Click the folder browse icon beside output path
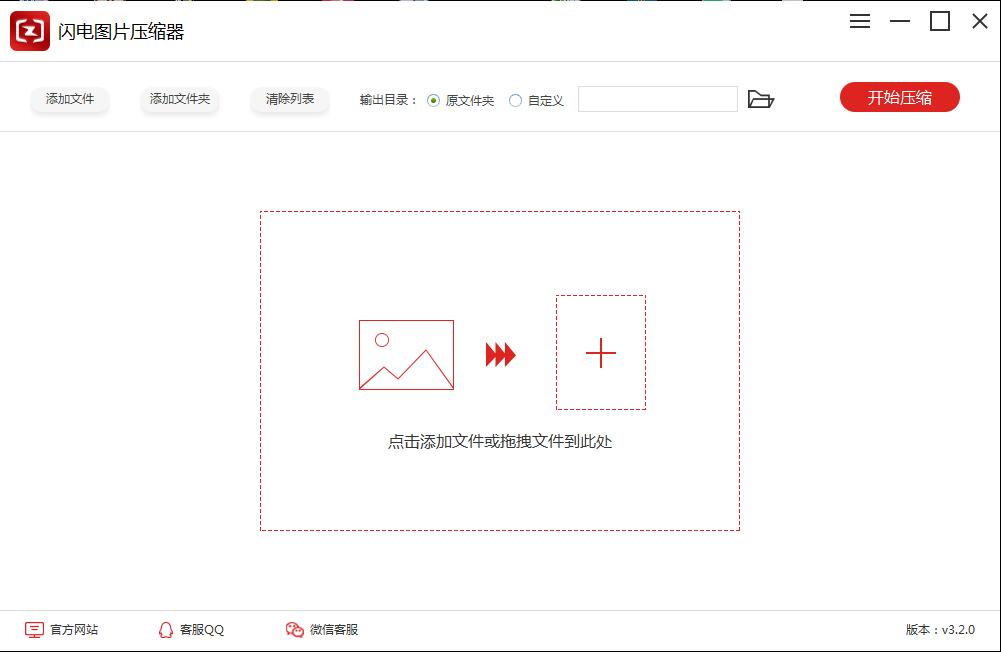The height and width of the screenshot is (652, 1001). pos(762,99)
